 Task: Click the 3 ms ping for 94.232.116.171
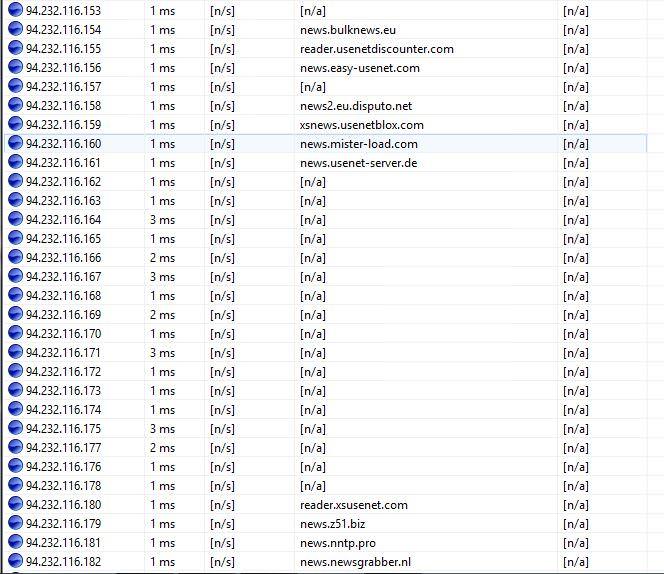tap(162, 353)
